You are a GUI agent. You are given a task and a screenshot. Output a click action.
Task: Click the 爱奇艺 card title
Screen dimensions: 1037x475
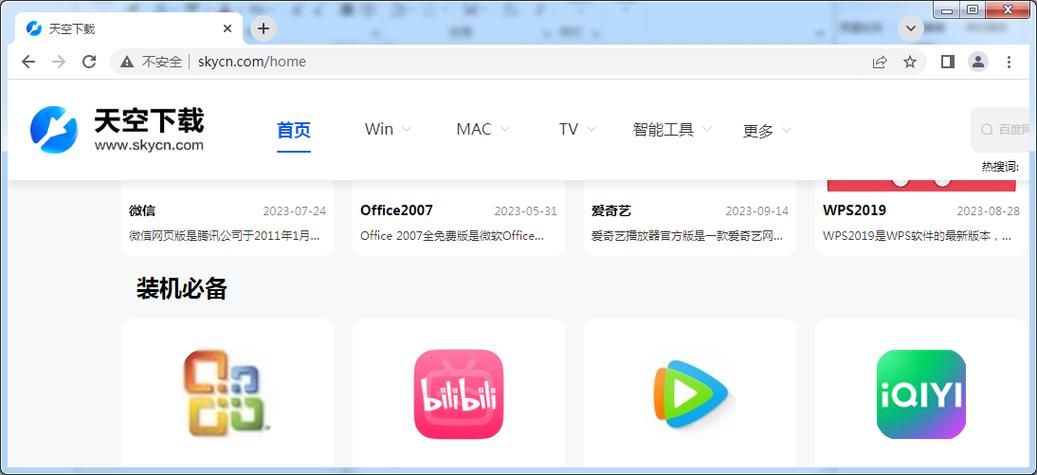[611, 211]
